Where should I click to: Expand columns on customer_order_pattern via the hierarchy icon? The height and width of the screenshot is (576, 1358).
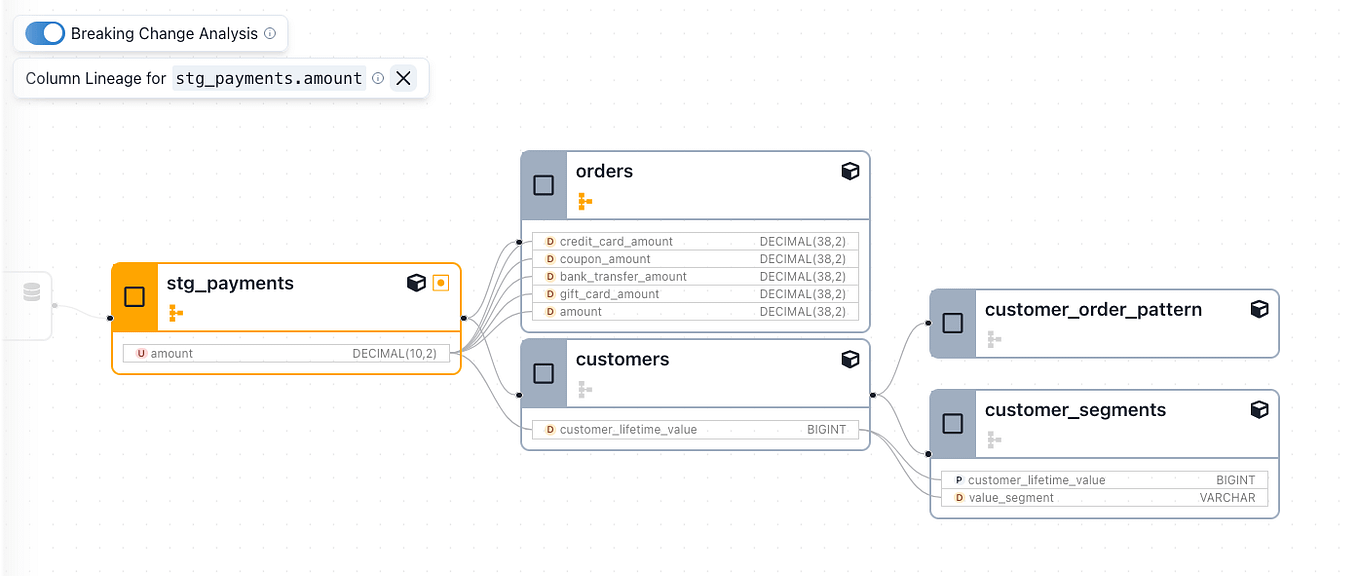coord(992,338)
